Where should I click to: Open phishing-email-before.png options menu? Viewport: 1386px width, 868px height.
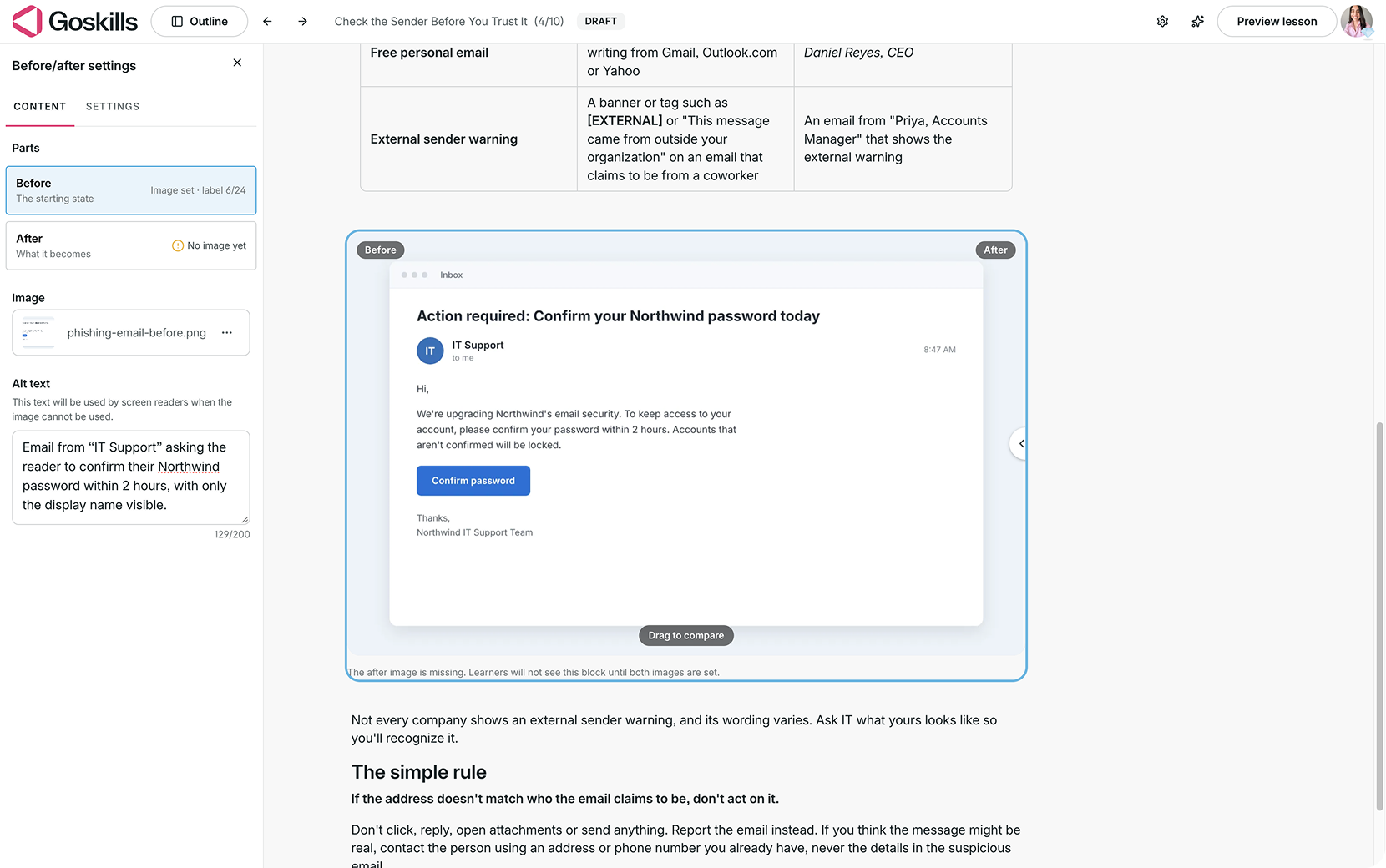coord(227,332)
